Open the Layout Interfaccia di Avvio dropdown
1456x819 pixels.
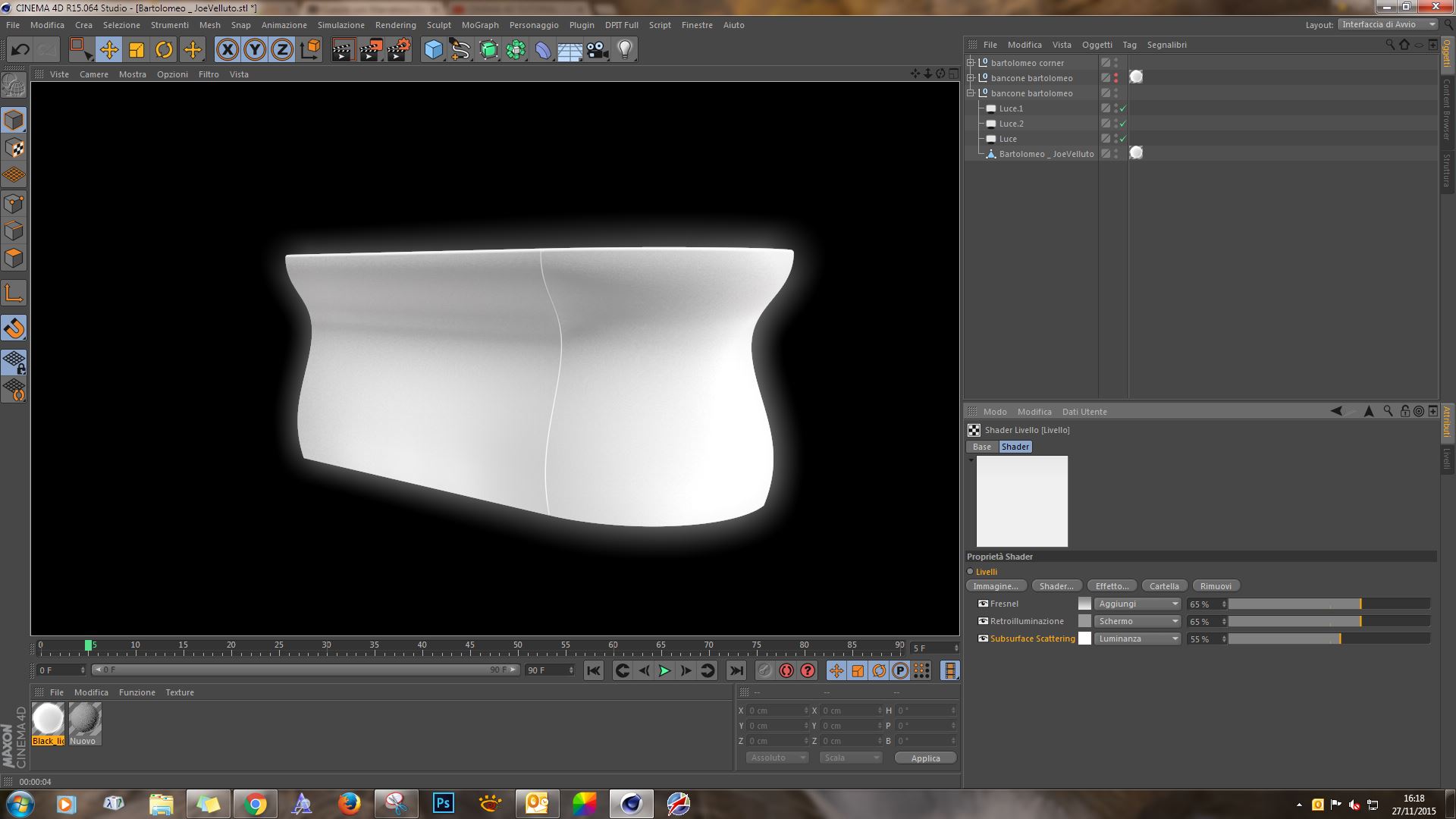coord(1388,24)
